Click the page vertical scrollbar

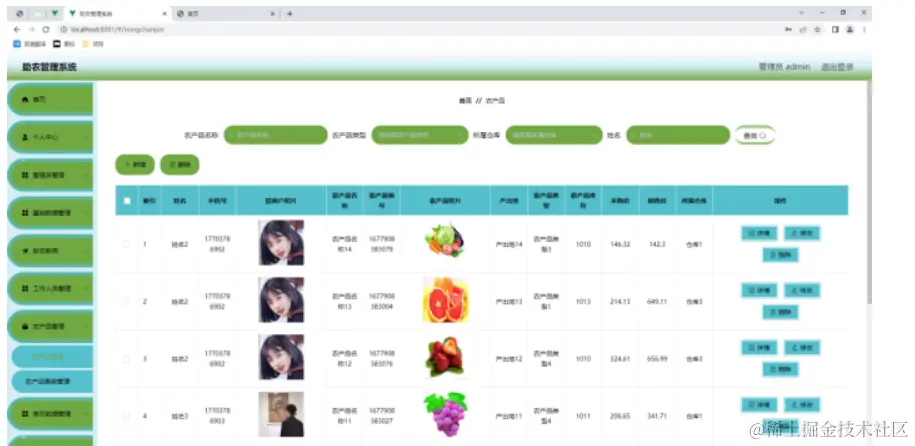point(869,193)
